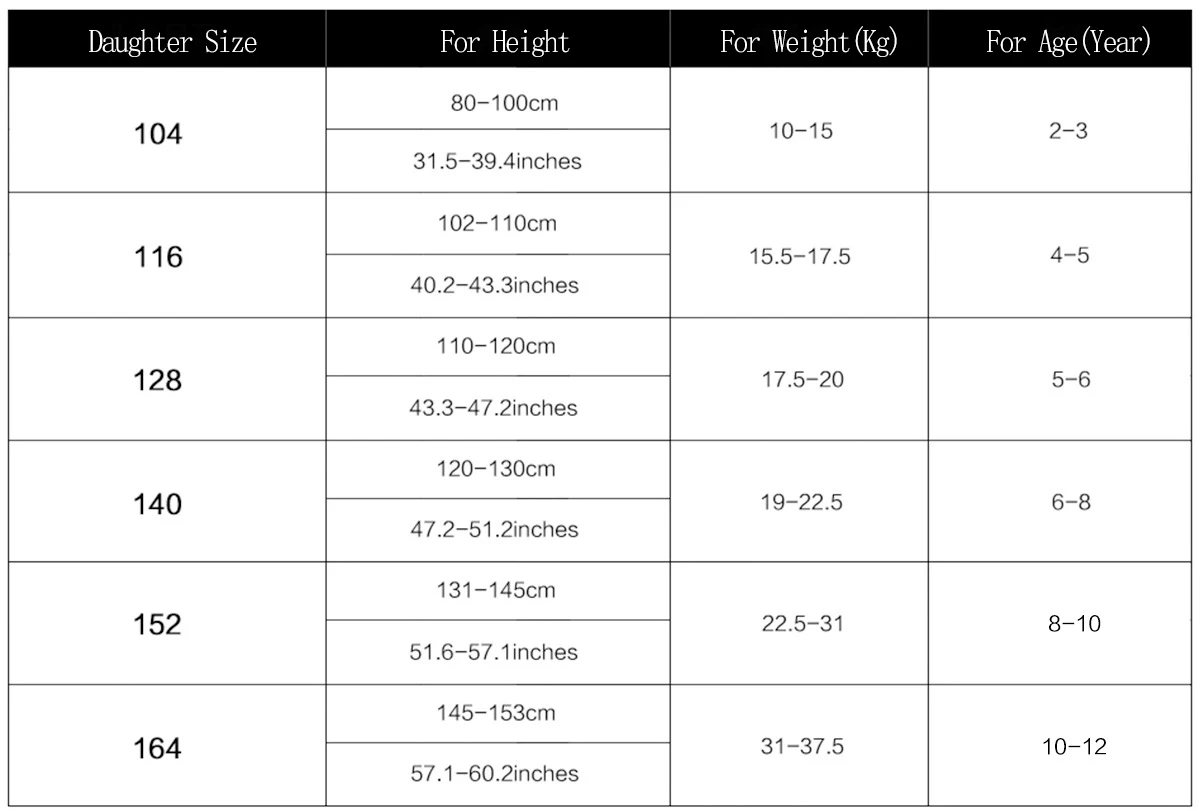Click the 47.2-51.2inches cell
Viewport: 1200px width, 811px height.
coord(496,529)
